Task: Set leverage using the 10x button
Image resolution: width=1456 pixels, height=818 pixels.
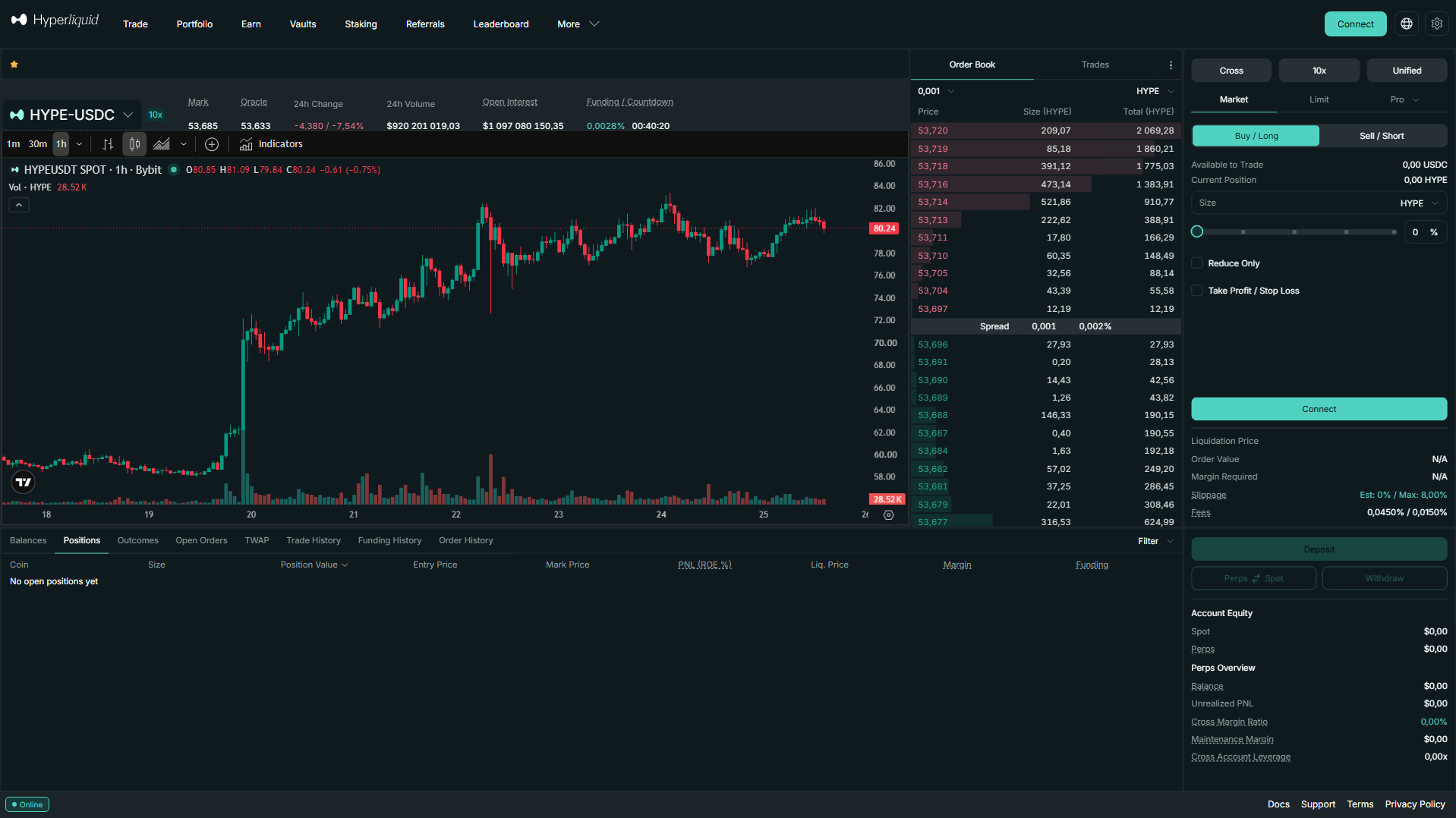Action: (1319, 71)
